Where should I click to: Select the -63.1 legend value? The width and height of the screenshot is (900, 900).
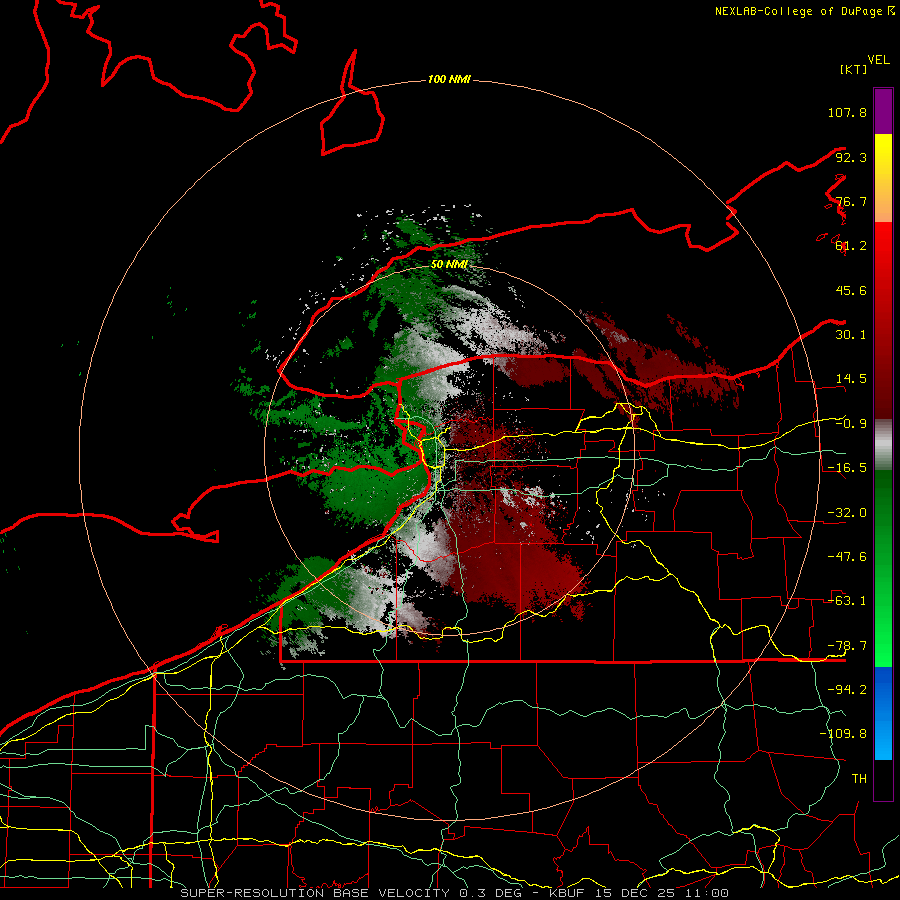point(847,601)
